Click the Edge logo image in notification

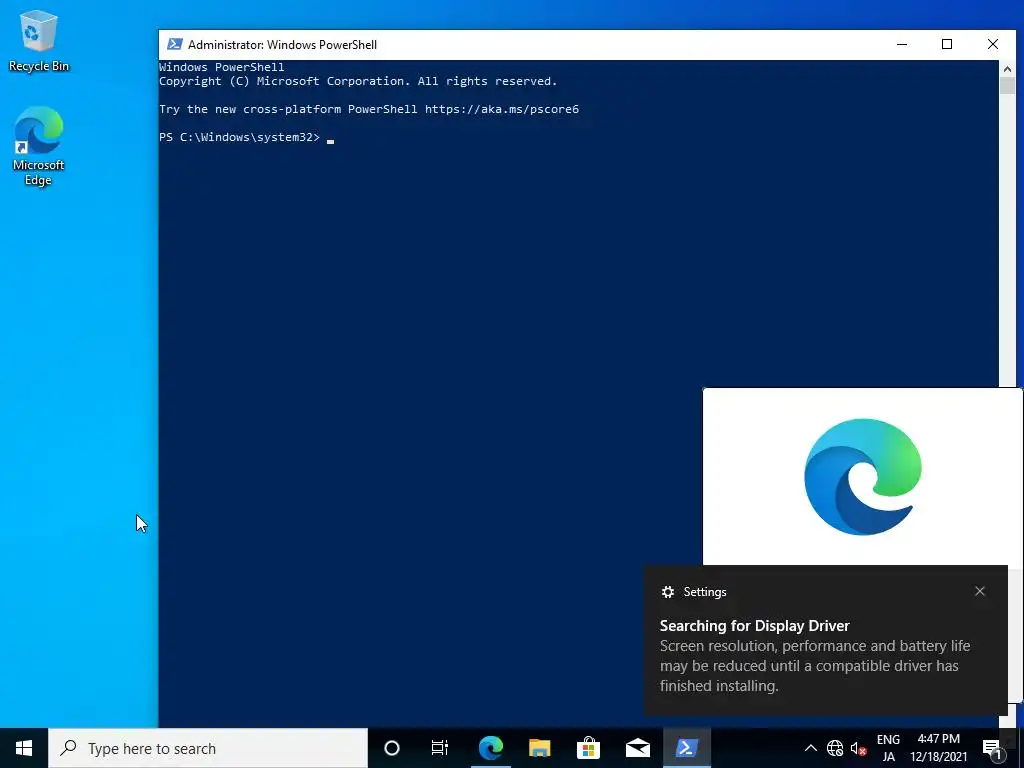pos(863,477)
